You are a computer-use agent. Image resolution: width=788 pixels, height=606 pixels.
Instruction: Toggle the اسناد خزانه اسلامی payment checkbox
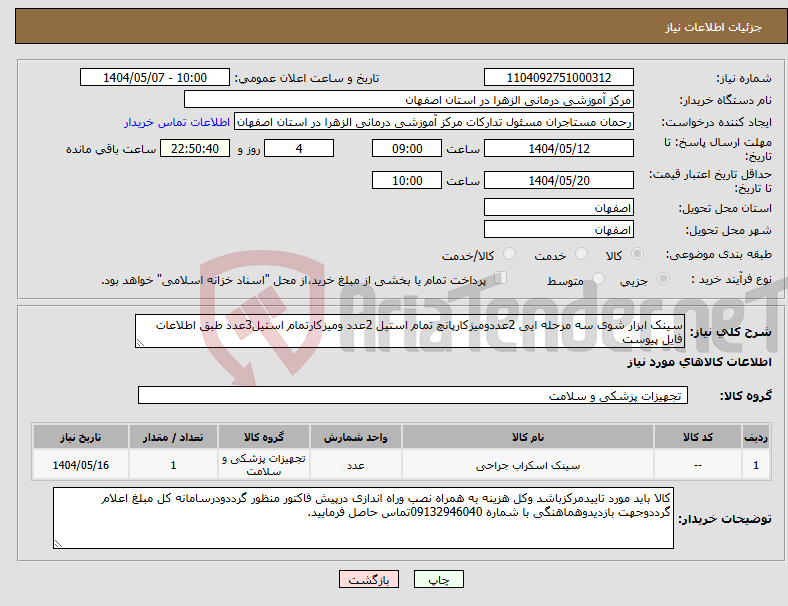(501, 278)
